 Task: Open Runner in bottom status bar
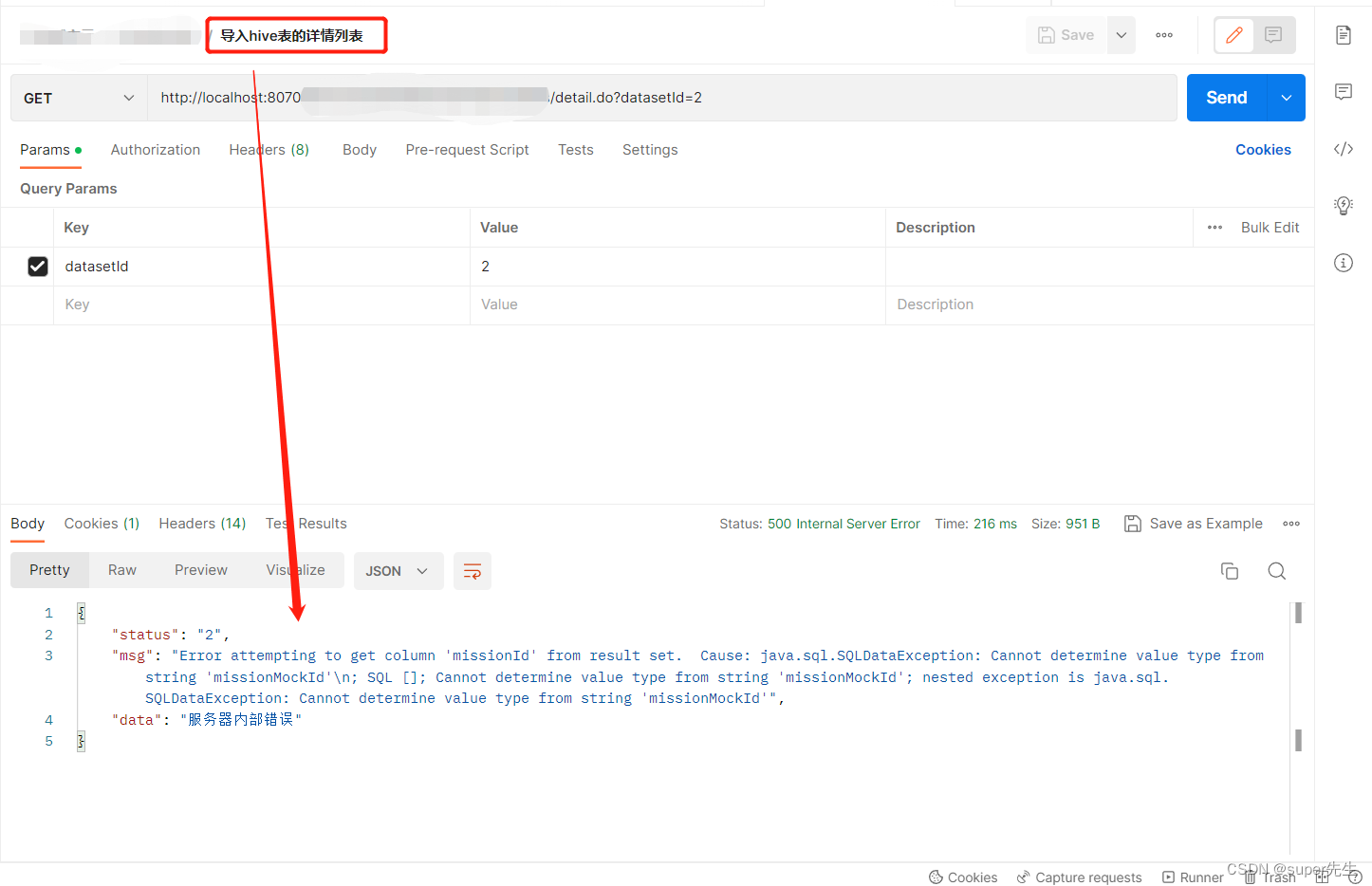pyautogui.click(x=1193, y=877)
